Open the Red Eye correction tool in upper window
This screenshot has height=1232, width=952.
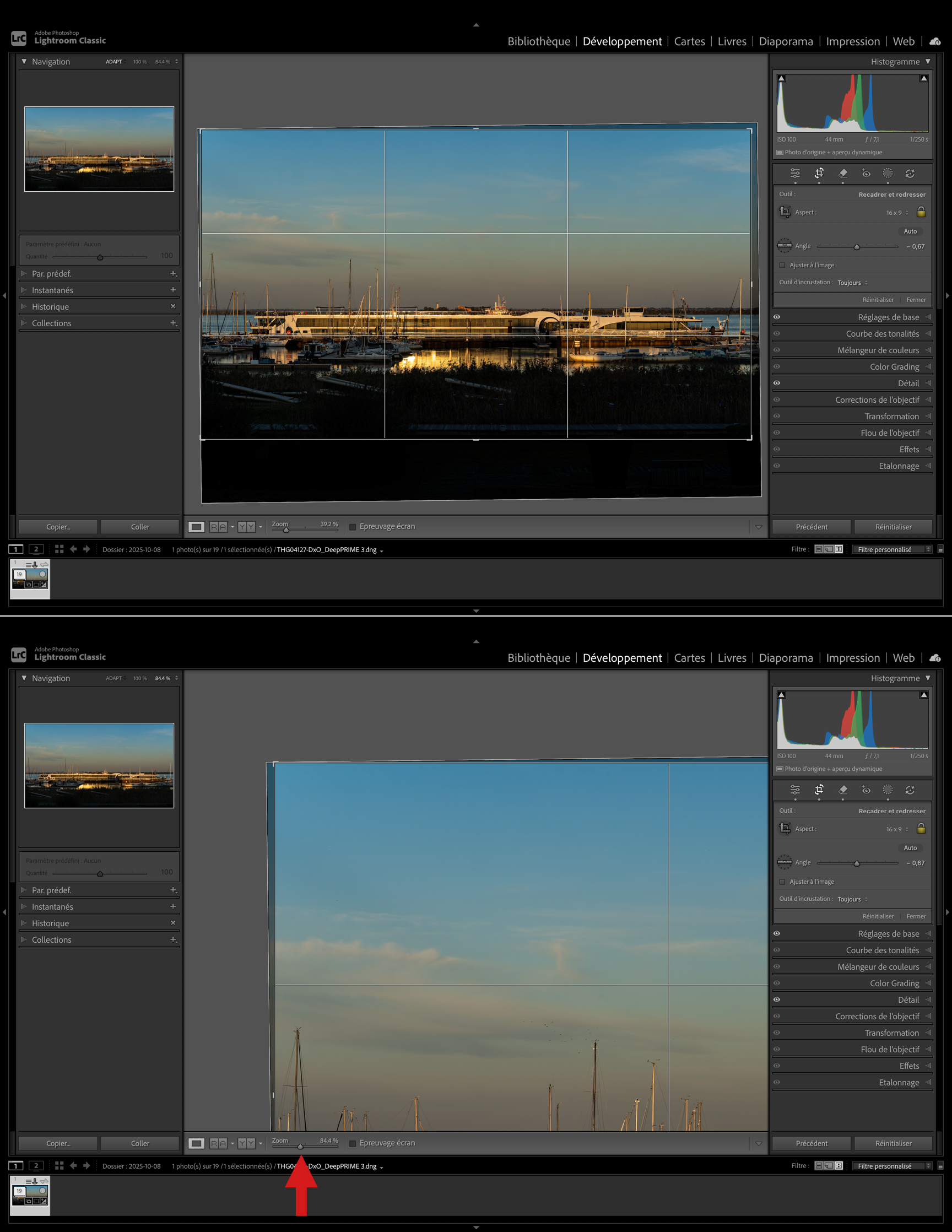pyautogui.click(x=866, y=173)
